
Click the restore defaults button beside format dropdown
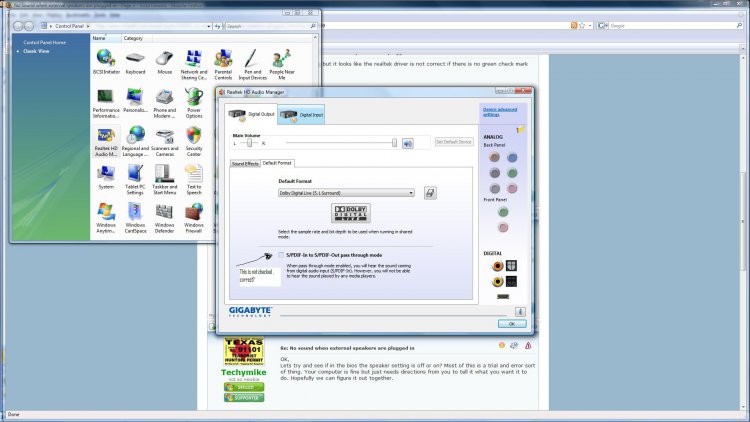click(x=430, y=193)
